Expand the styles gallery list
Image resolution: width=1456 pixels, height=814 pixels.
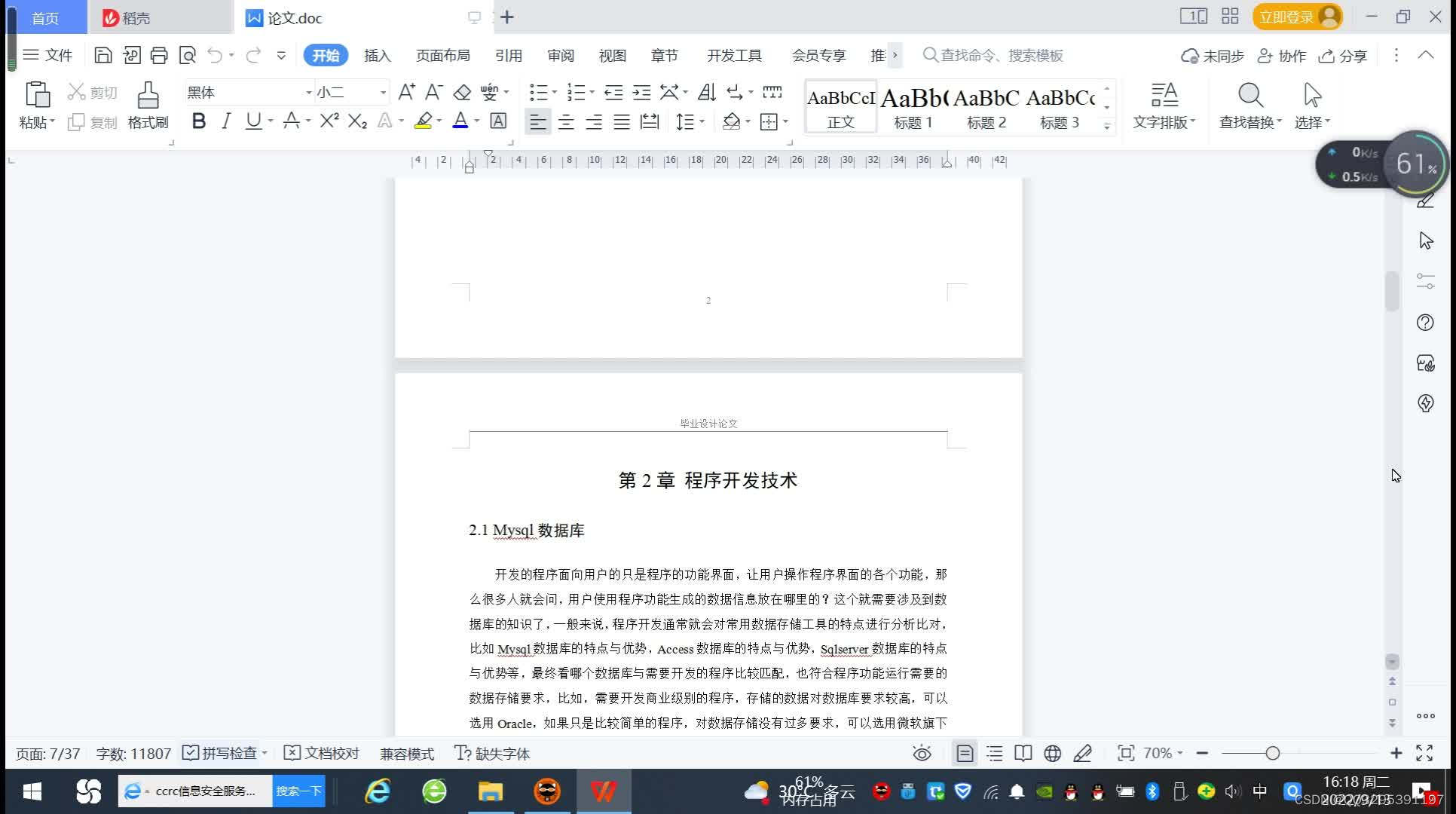pyautogui.click(x=1107, y=126)
